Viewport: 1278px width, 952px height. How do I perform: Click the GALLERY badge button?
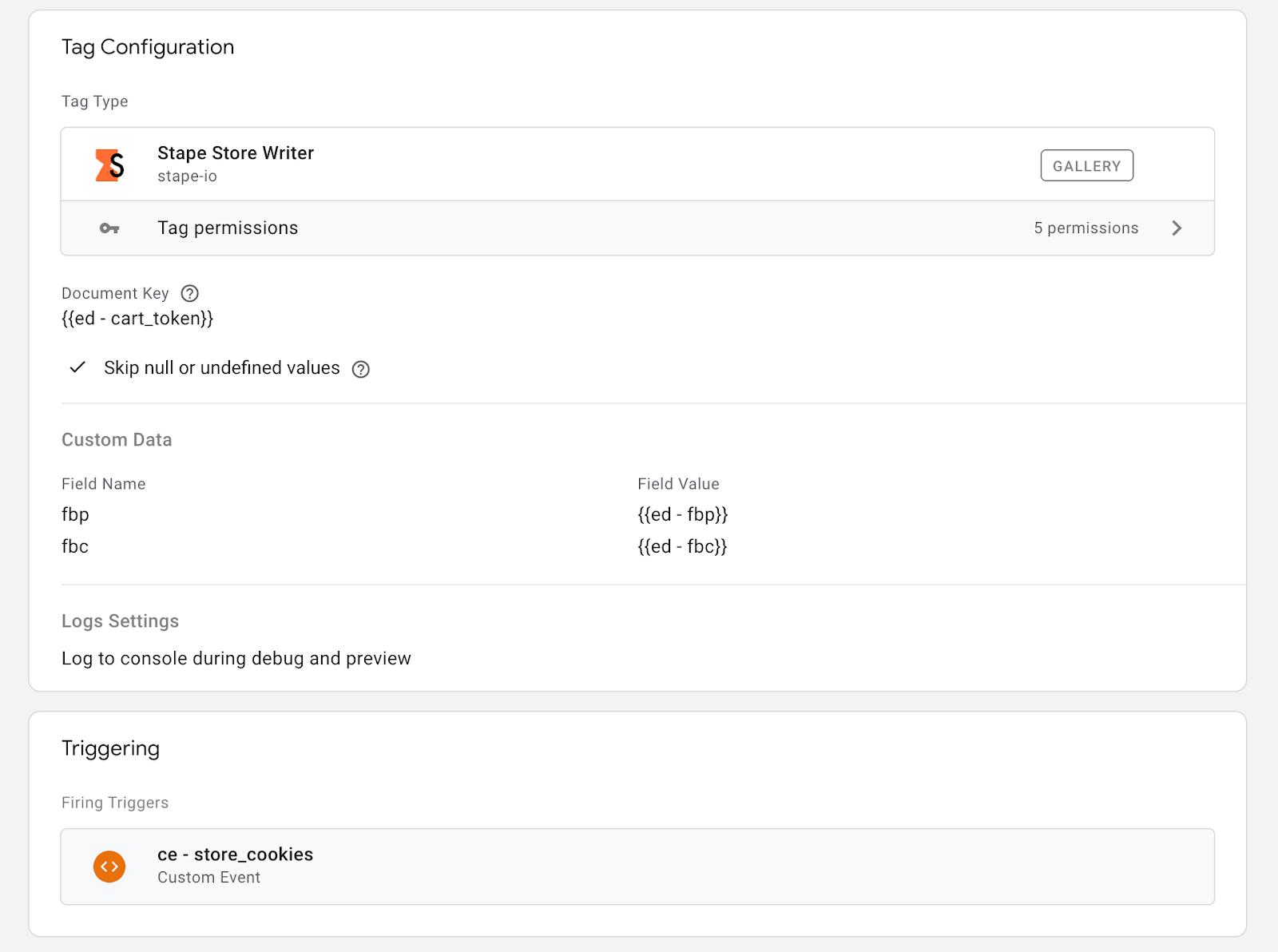[x=1086, y=165]
